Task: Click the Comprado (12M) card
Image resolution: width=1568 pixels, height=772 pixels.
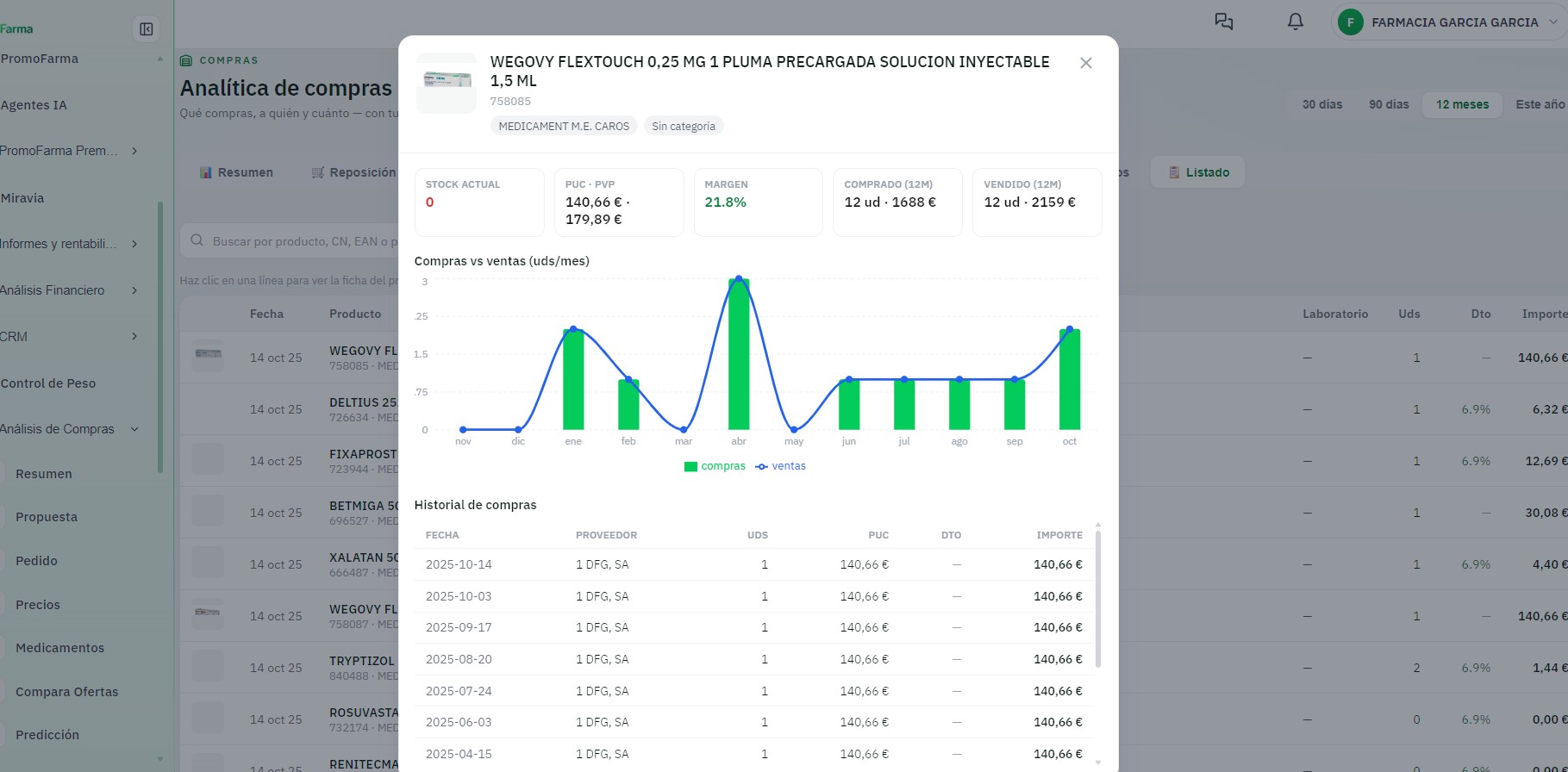Action: coord(897,202)
